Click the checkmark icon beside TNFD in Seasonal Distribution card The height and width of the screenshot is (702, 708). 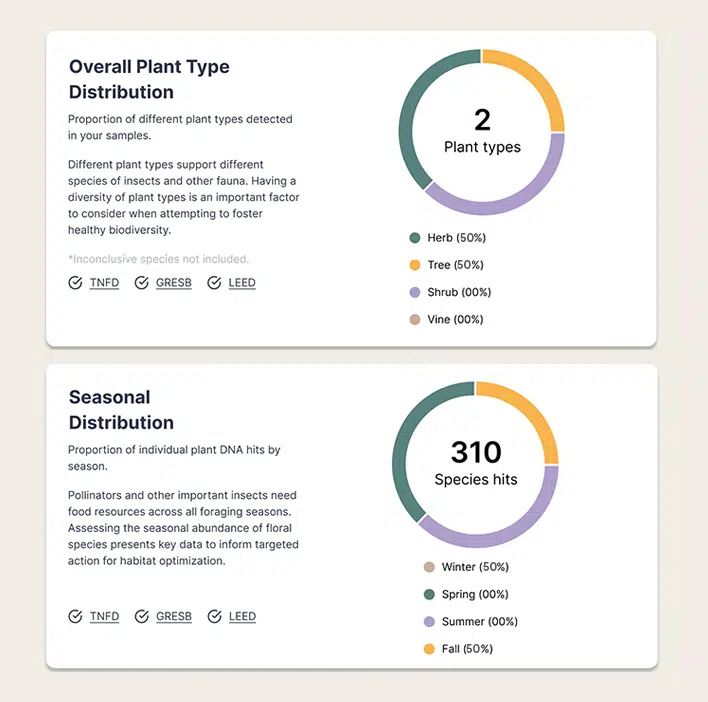[75, 616]
